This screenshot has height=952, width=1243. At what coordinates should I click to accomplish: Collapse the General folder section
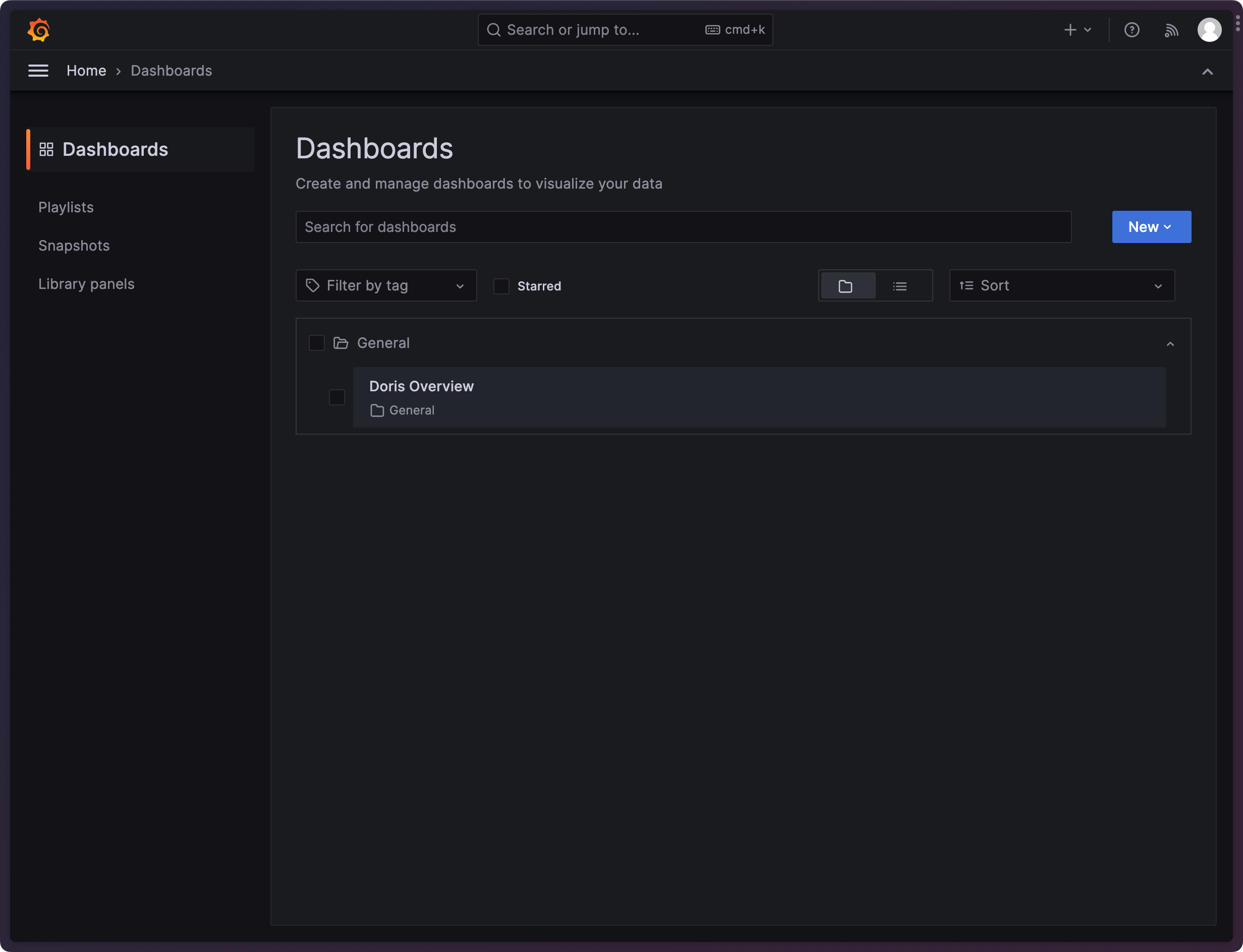click(1169, 344)
